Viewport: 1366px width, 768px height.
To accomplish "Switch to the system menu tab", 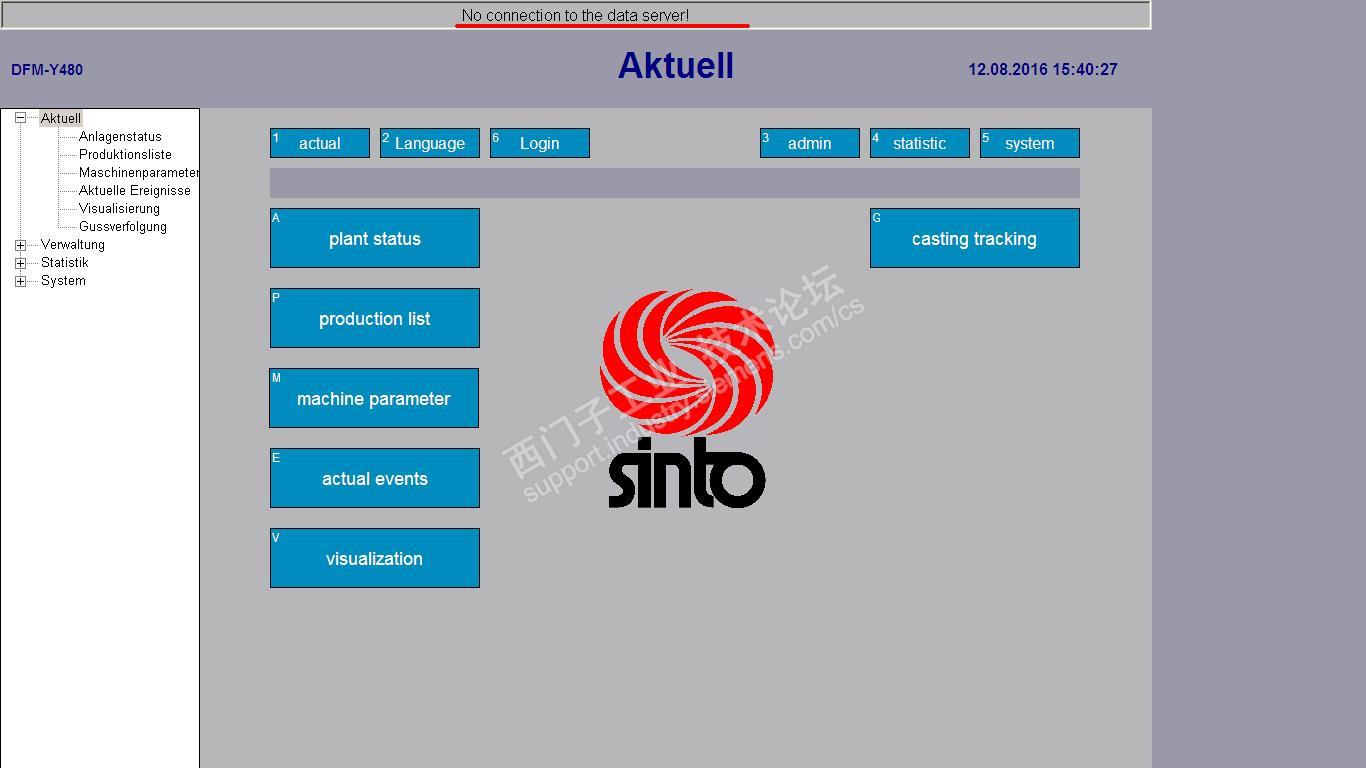I will click(1030, 143).
